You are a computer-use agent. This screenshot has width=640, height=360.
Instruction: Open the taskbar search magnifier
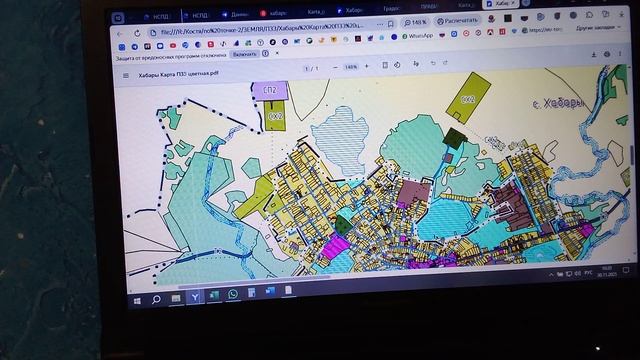(x=156, y=300)
